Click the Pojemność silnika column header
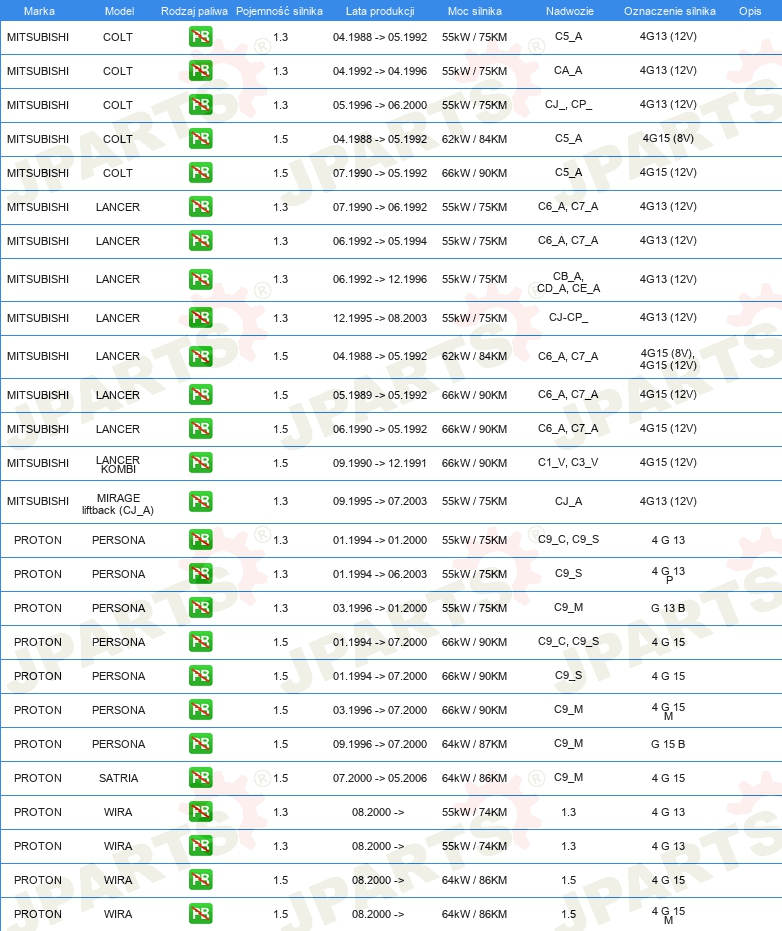Image resolution: width=782 pixels, height=931 pixels. [279, 11]
